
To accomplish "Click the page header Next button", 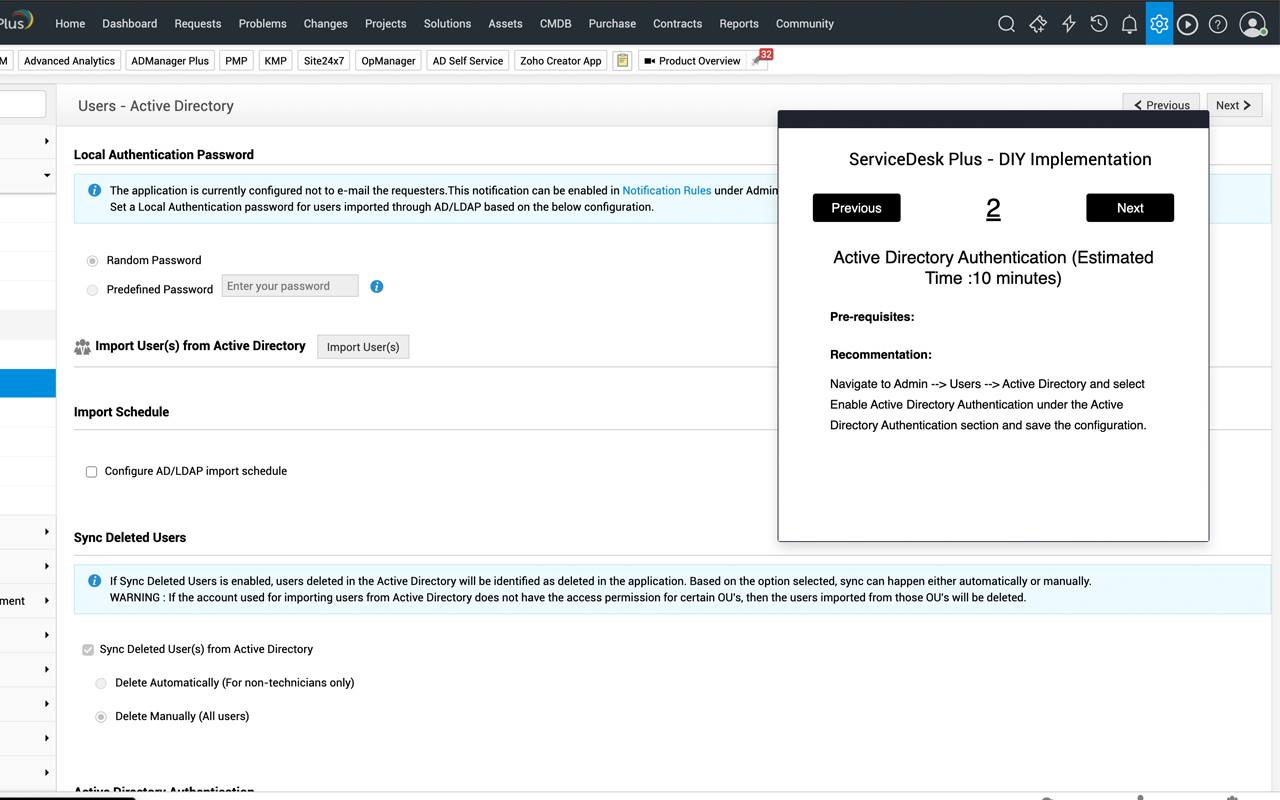I will point(1234,105).
